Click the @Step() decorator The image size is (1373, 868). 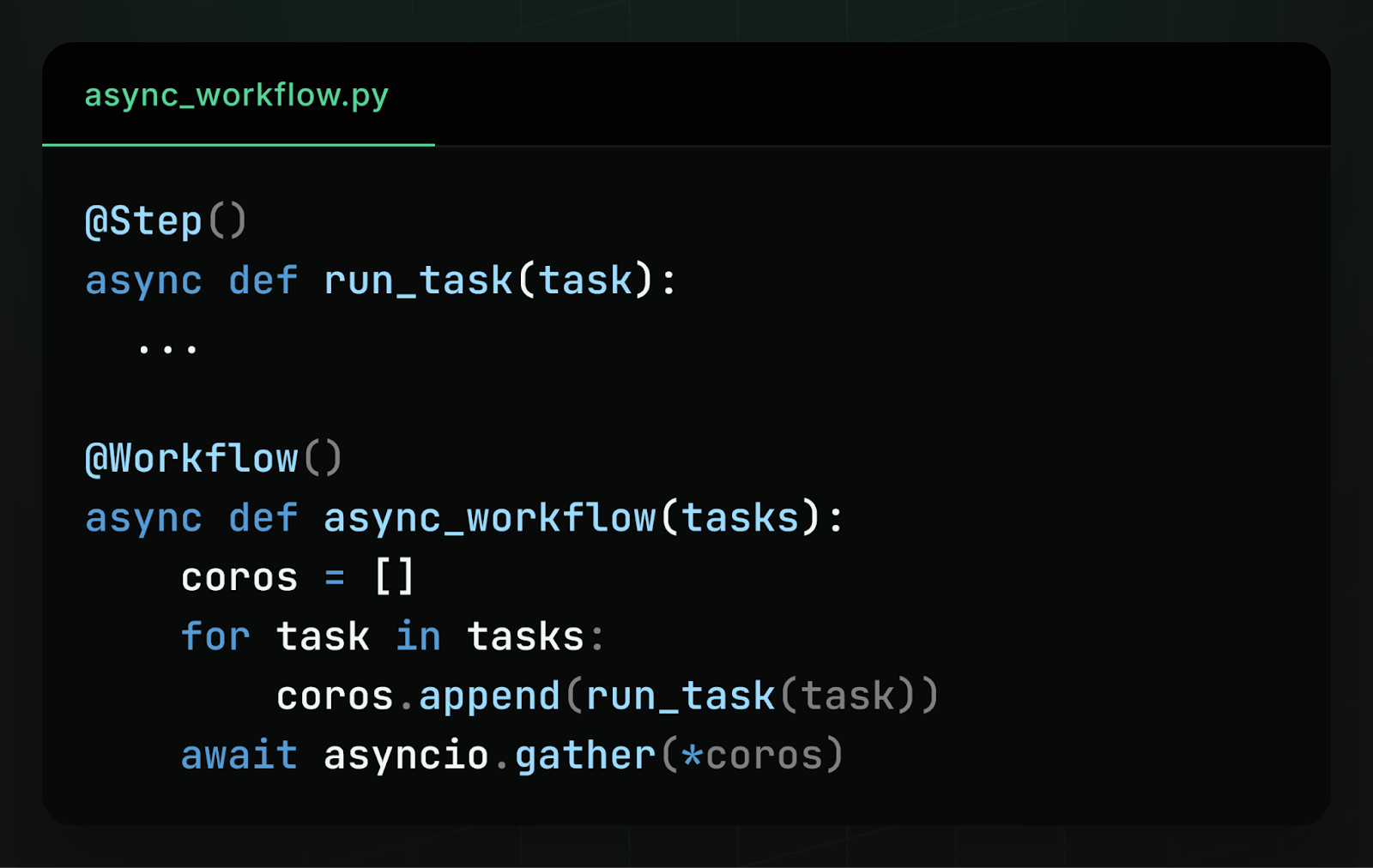point(163,220)
